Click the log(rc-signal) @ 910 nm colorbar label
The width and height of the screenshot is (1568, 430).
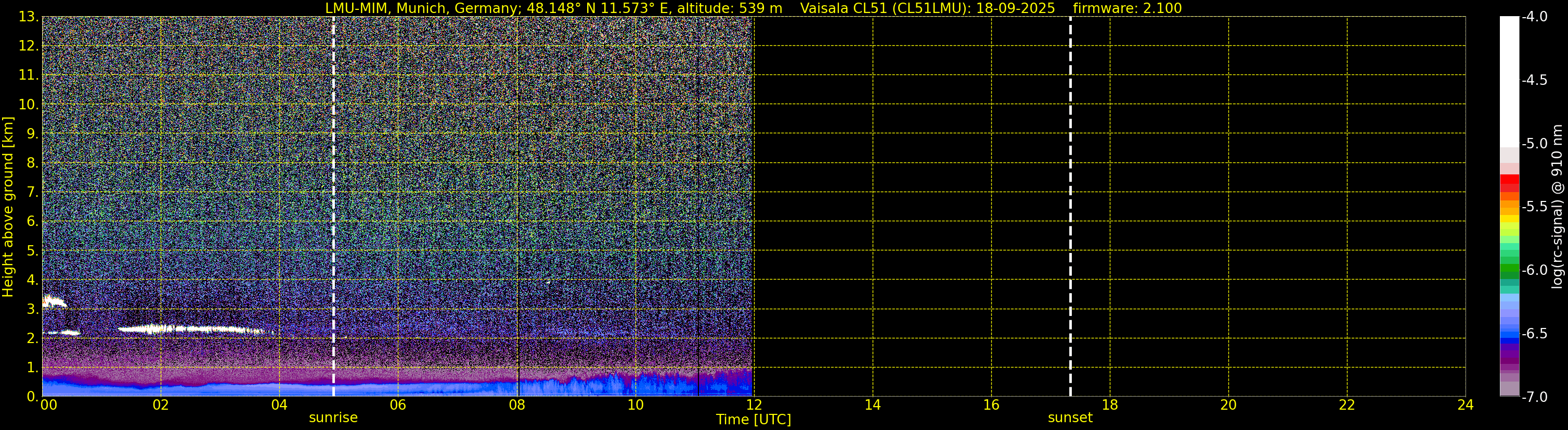coord(1558,207)
